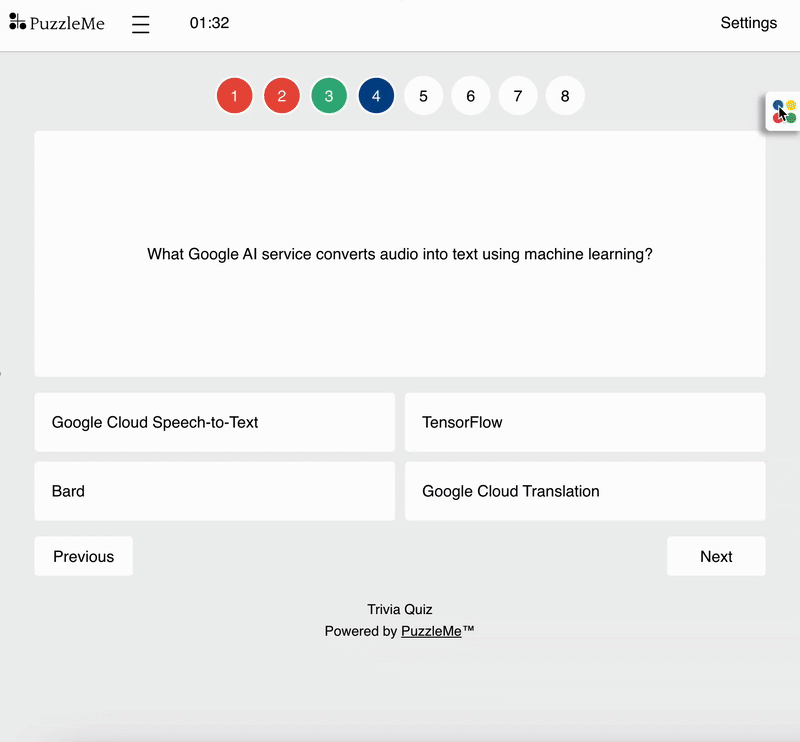Click the question text about audio to text
The height and width of the screenshot is (742, 800).
coord(400,254)
